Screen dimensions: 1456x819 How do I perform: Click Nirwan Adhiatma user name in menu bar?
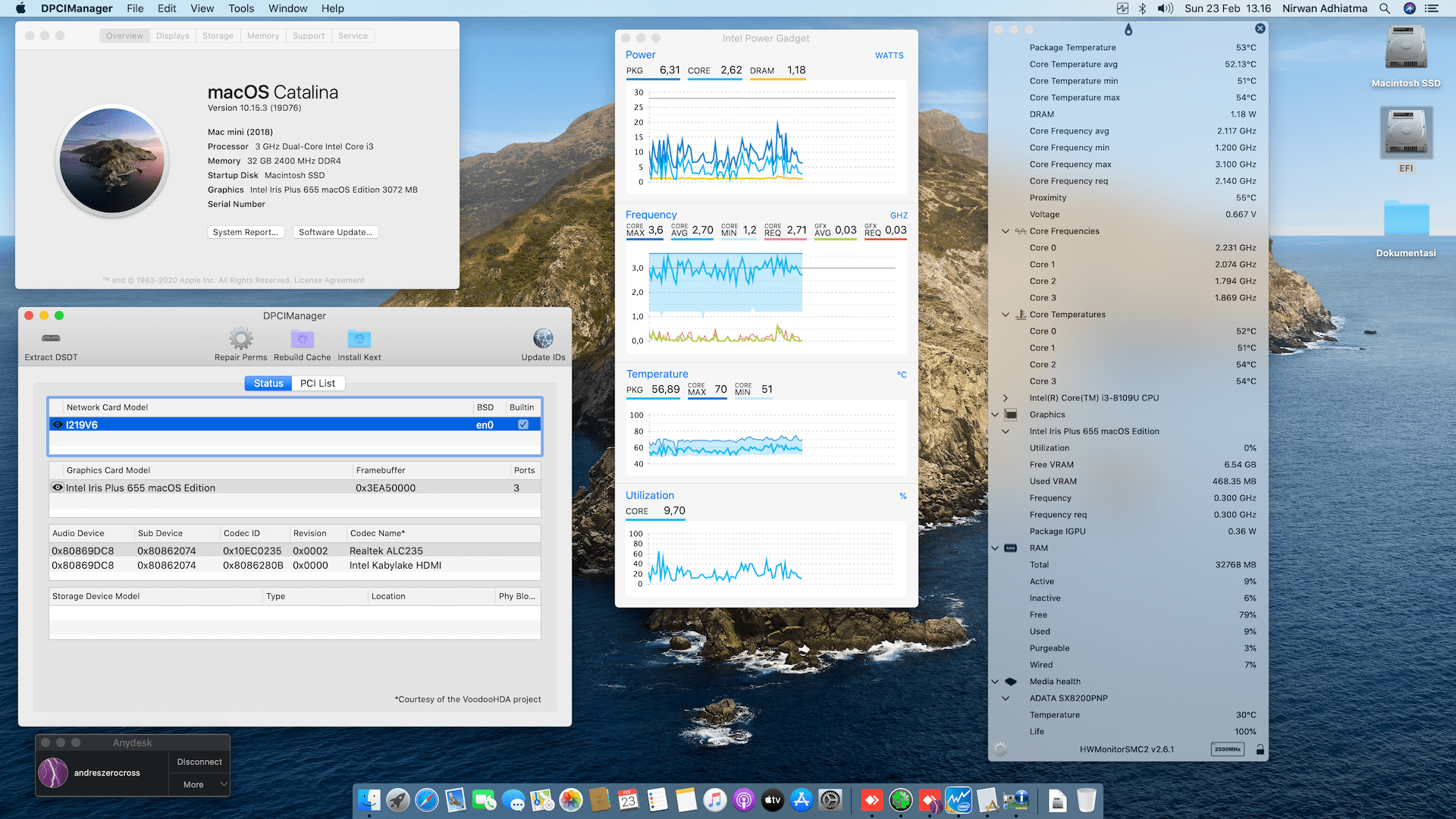(1324, 8)
